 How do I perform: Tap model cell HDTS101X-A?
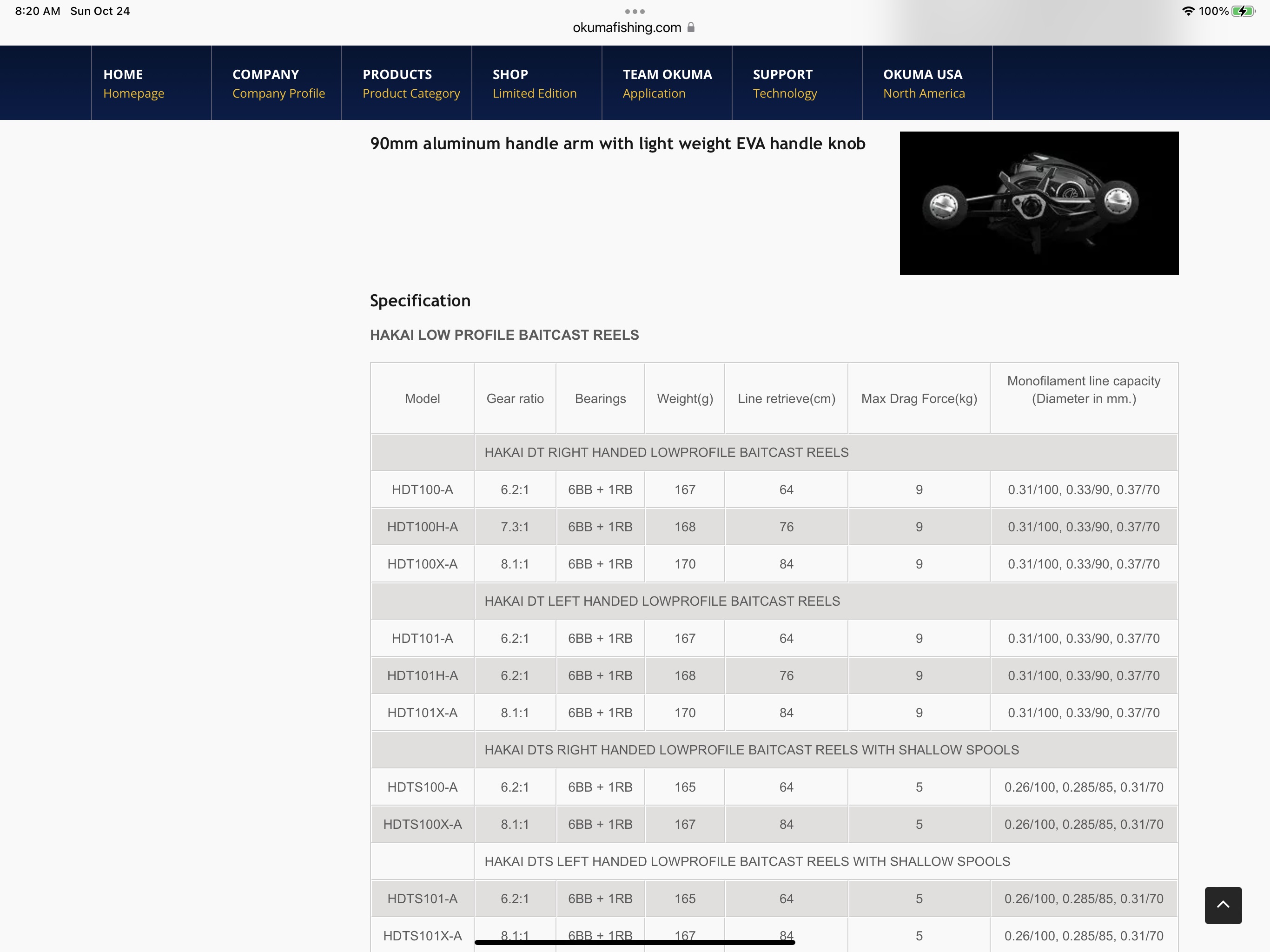click(x=422, y=936)
